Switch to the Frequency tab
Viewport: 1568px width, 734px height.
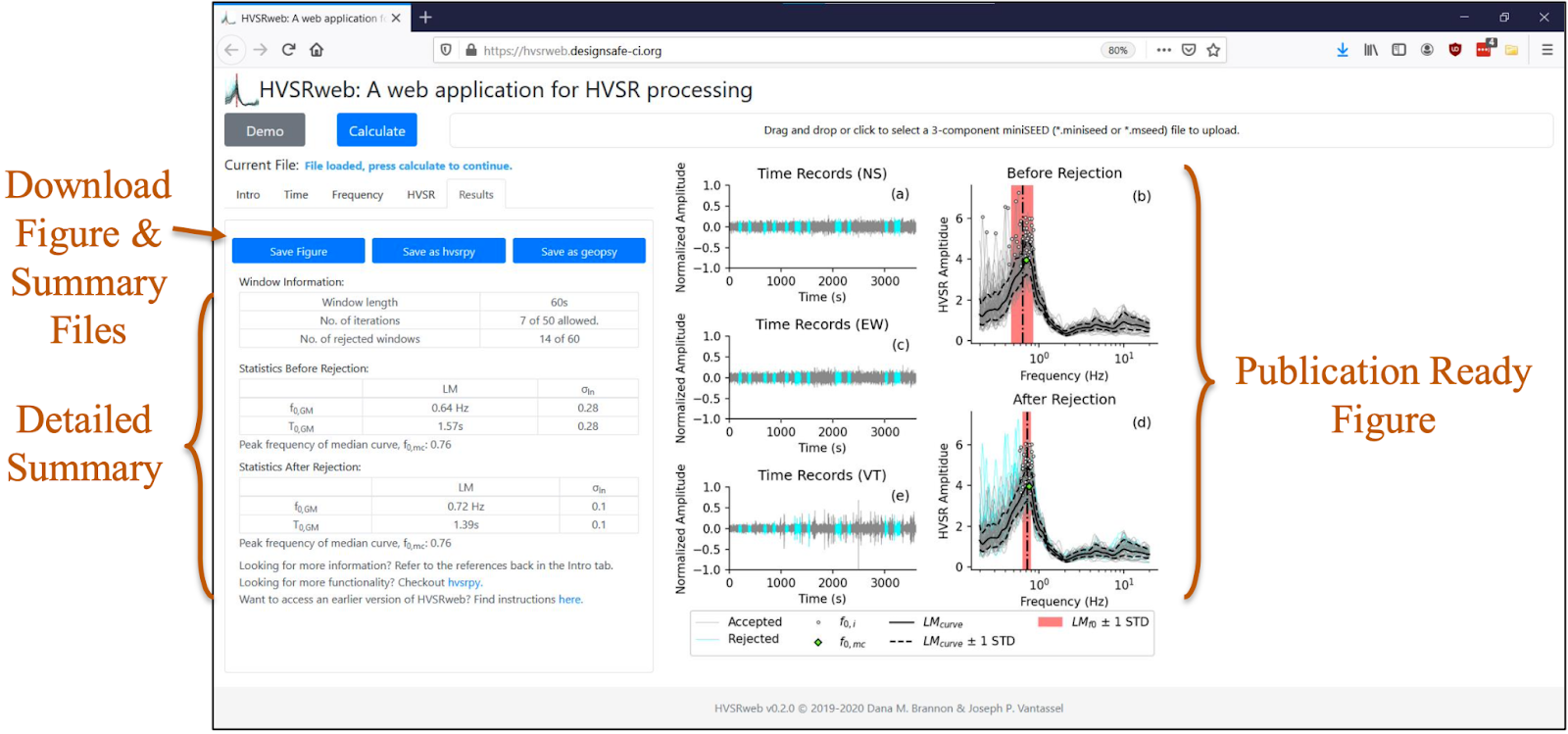click(x=357, y=195)
